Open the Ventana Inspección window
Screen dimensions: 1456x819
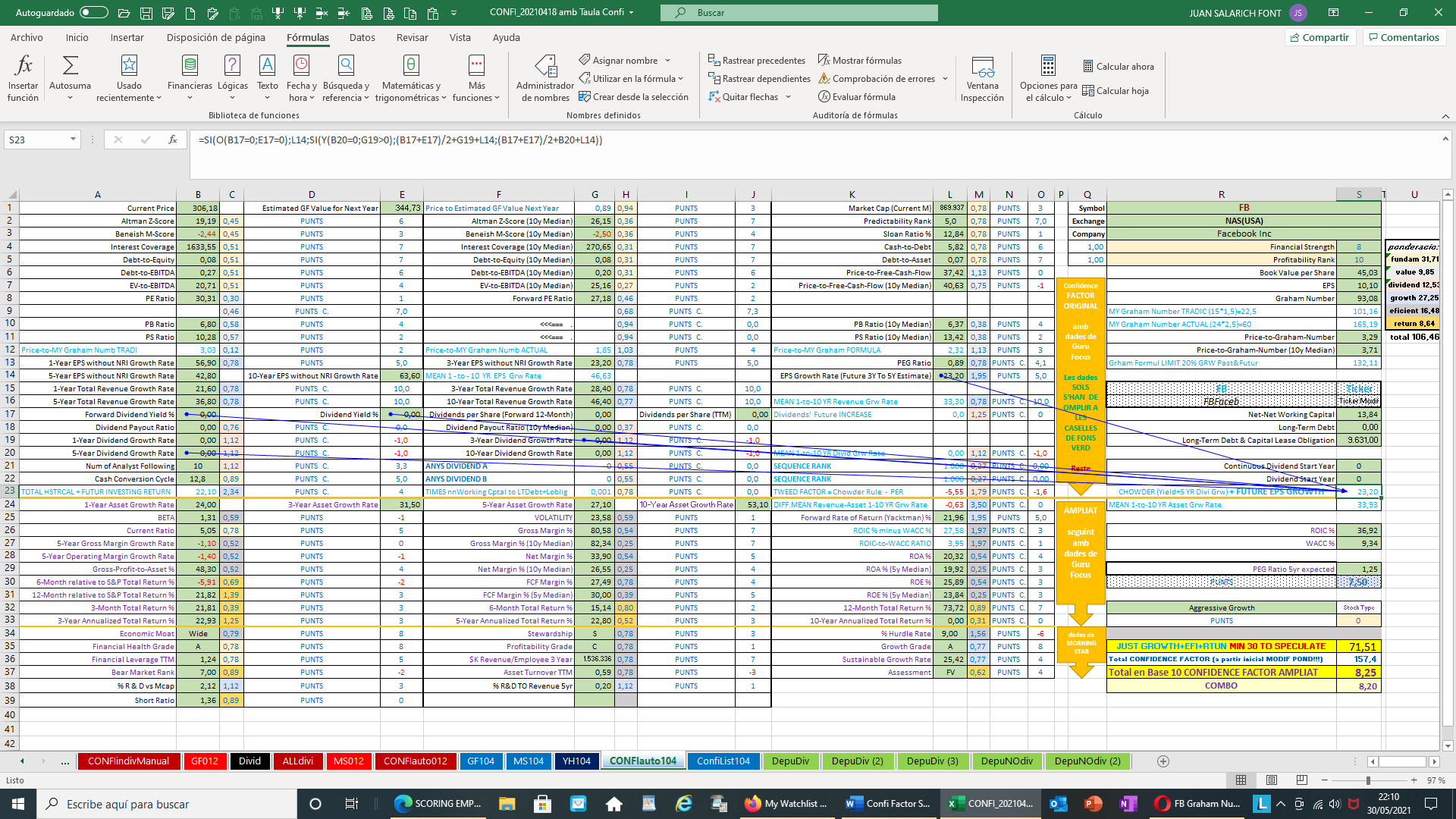click(982, 77)
